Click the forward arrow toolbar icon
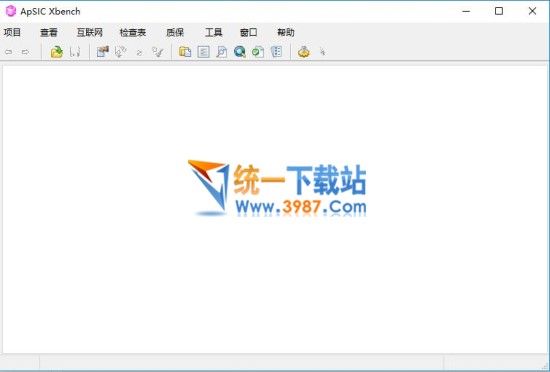Screen dimensions: 550x372 click(x=25, y=52)
